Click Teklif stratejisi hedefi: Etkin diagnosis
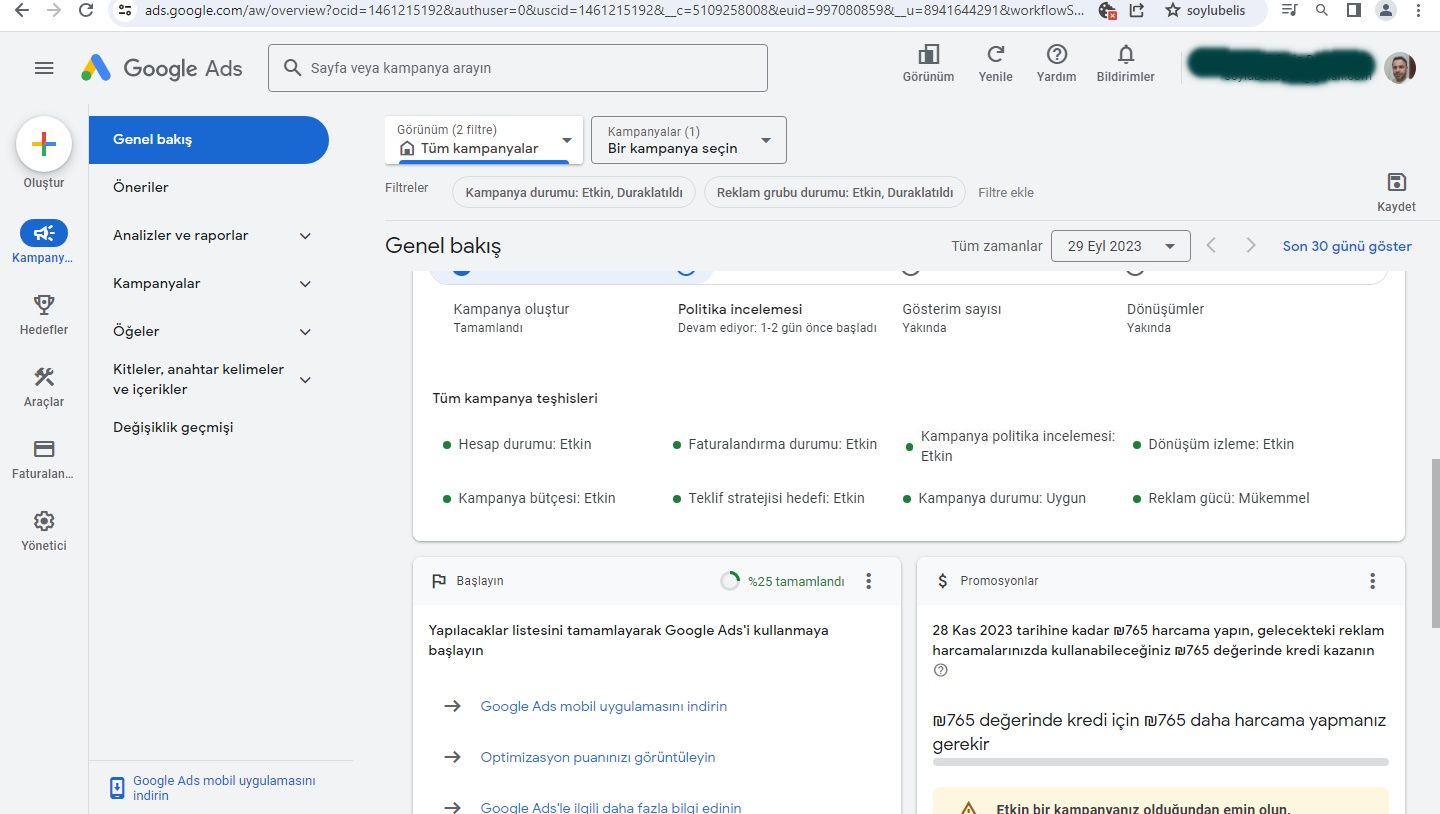Viewport: 1440px width, 814px height. tap(768, 498)
